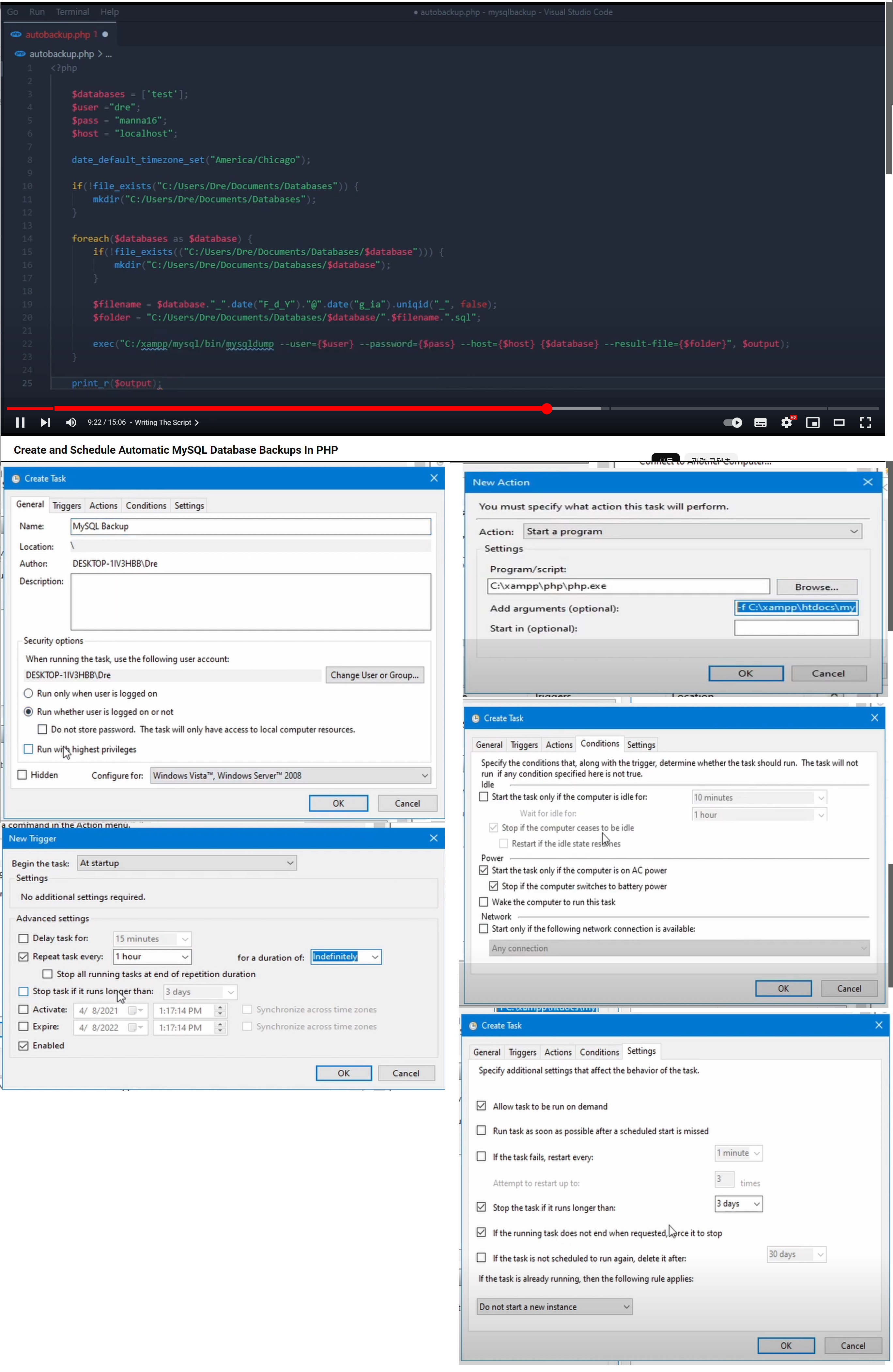Skip to the next video
This screenshot has width=893, height=1372.
(45, 422)
